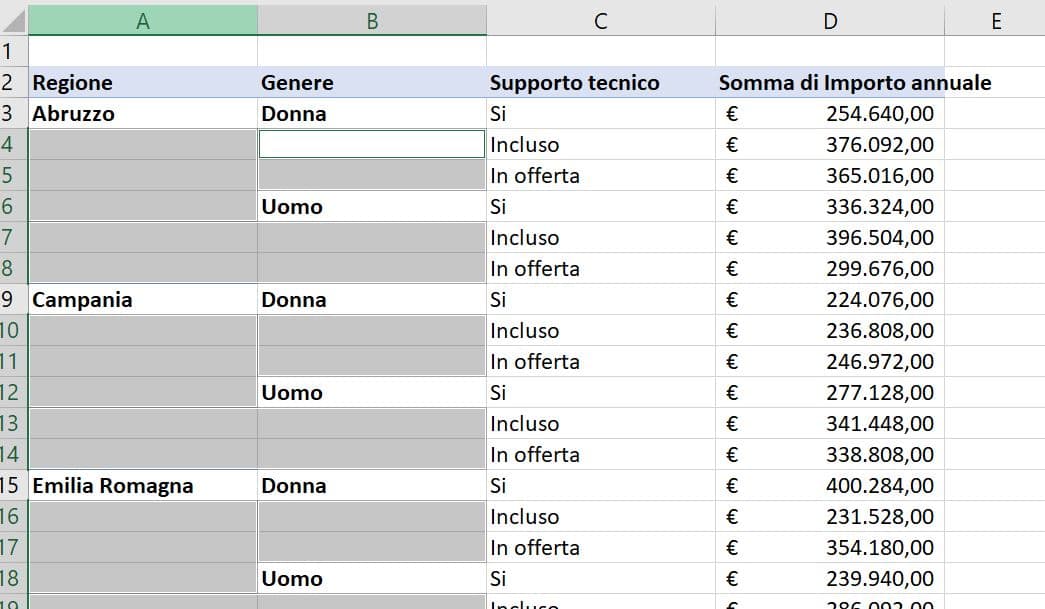1045x609 pixels.
Task: Select column B header
Action: tap(372, 20)
